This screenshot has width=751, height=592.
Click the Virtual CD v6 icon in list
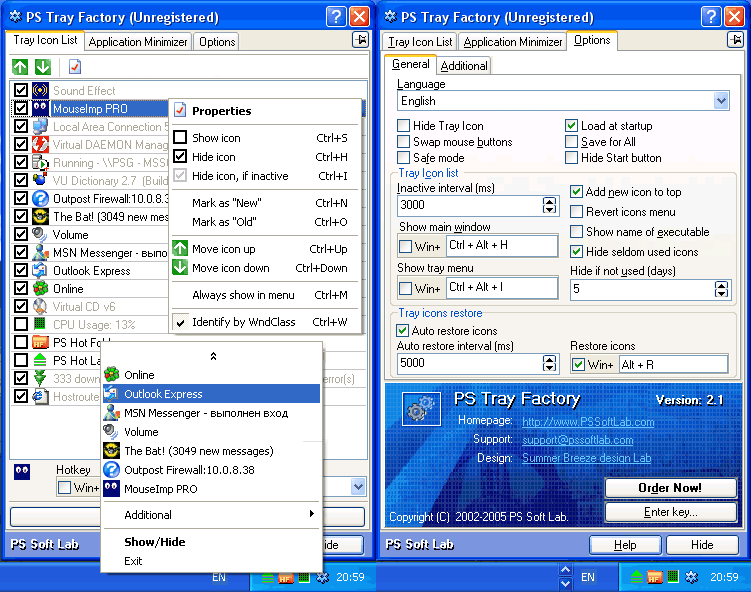coord(40,307)
